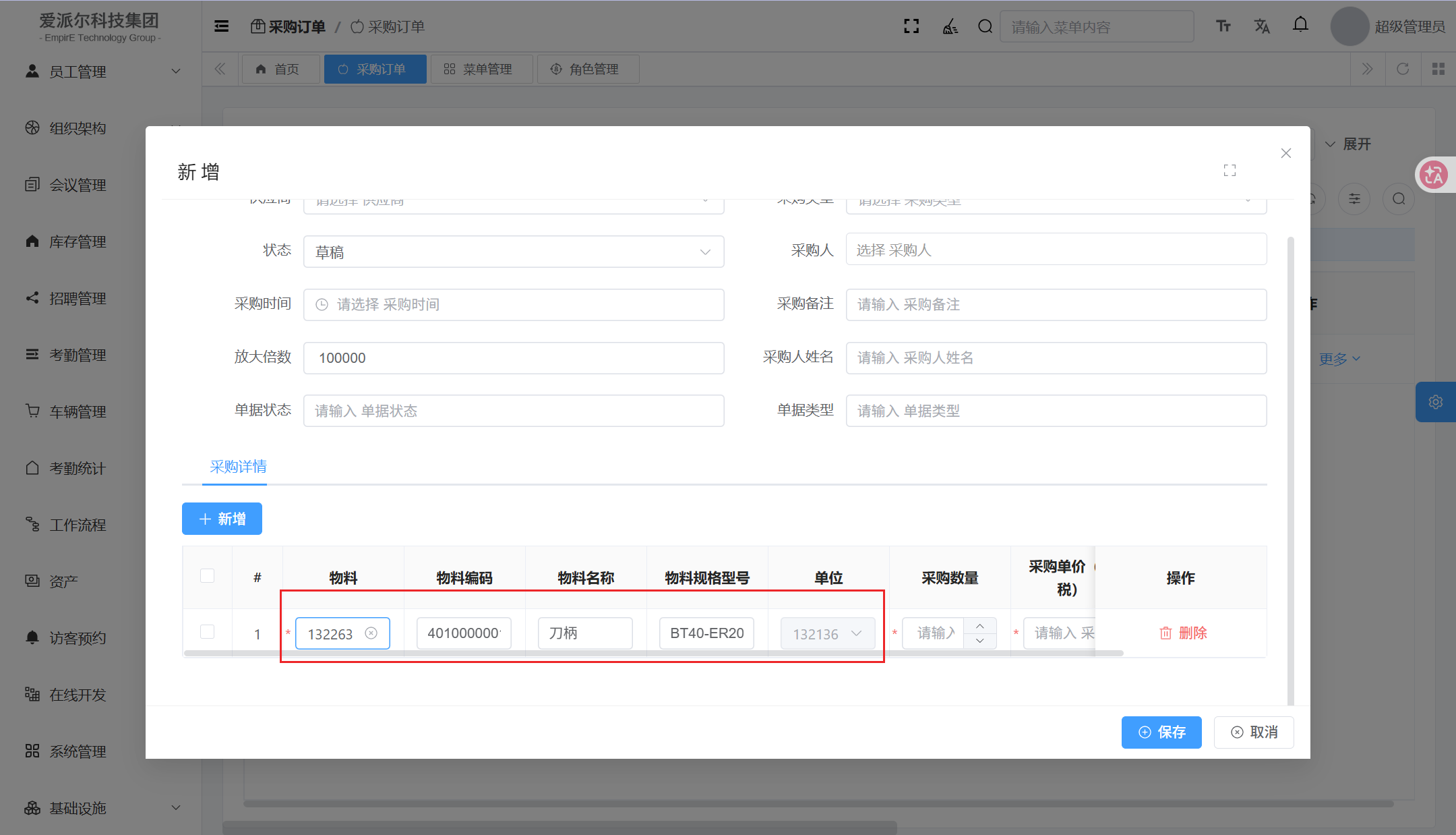Click the 删除 trash icon in row 1
Screen dimensions: 1456x835
point(1165,633)
